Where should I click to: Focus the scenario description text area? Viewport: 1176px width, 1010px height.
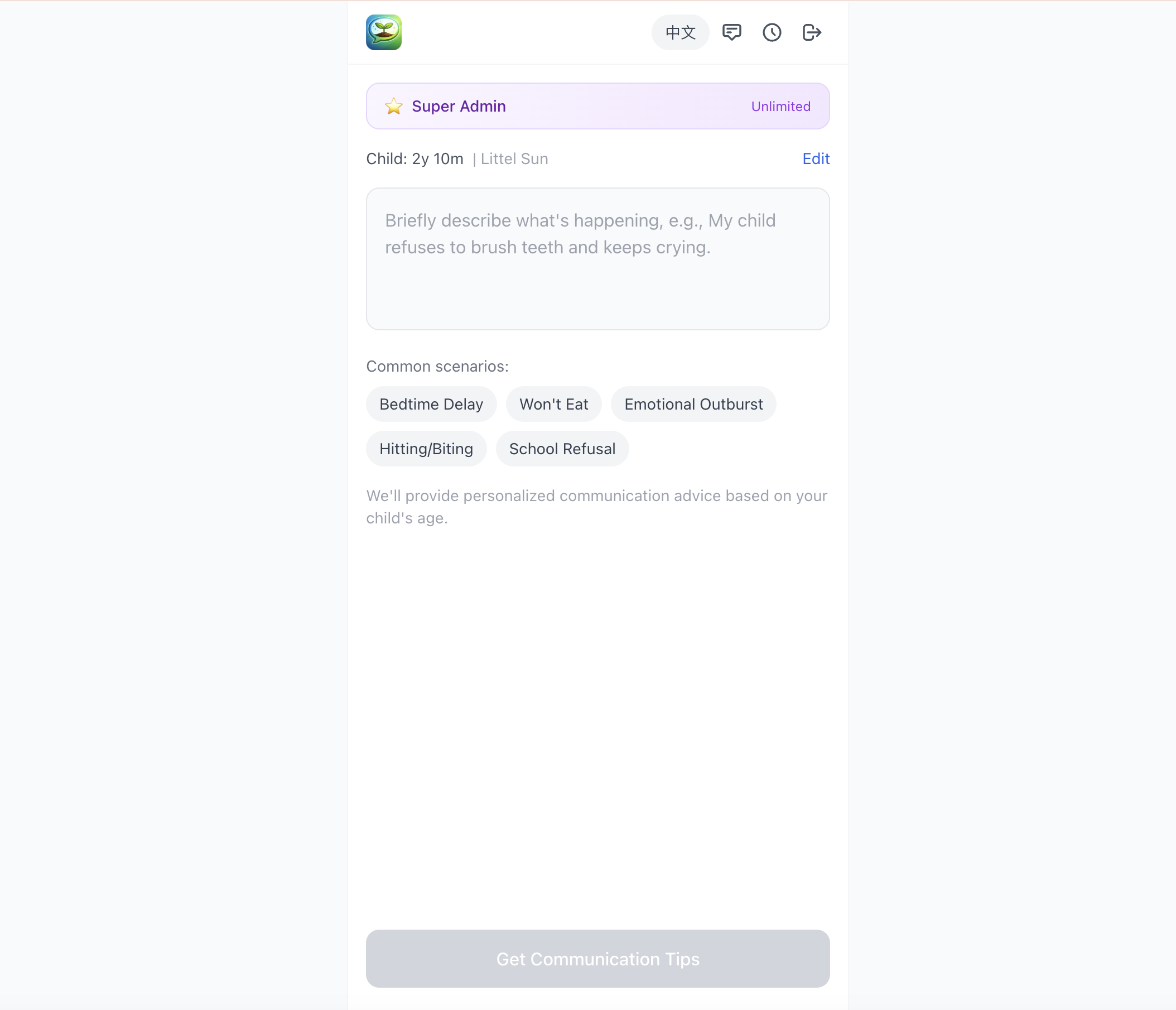click(x=597, y=259)
